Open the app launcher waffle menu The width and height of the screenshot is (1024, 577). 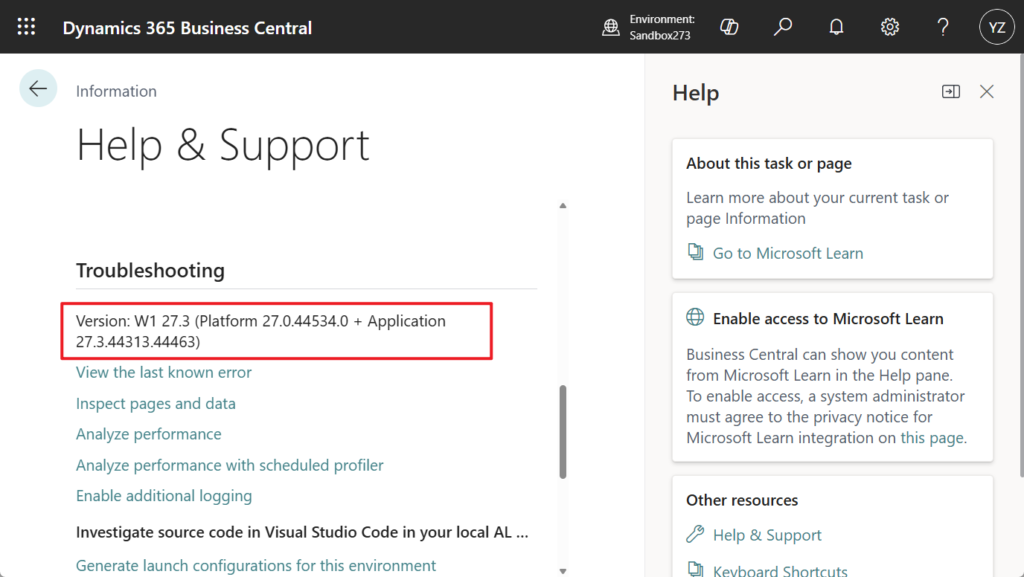27,27
